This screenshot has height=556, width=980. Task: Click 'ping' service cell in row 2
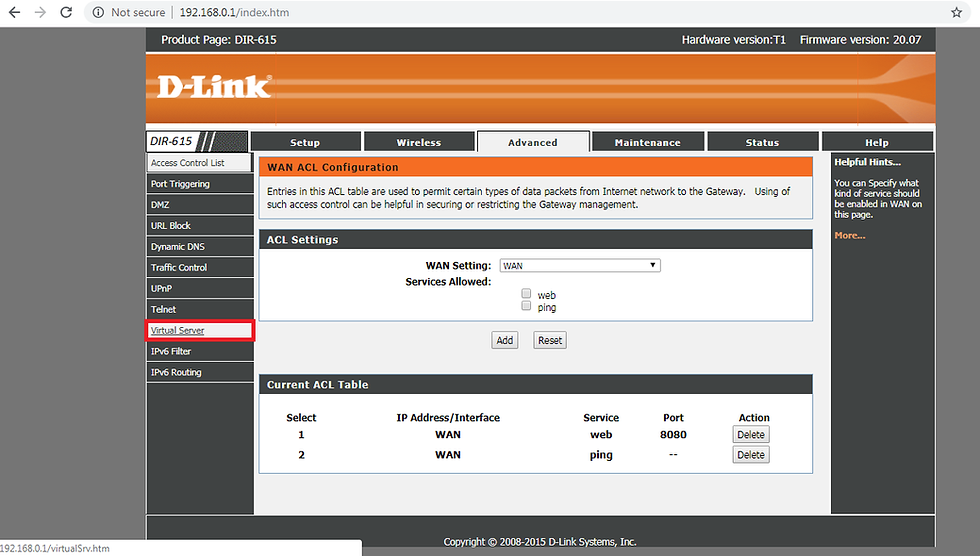[601, 455]
